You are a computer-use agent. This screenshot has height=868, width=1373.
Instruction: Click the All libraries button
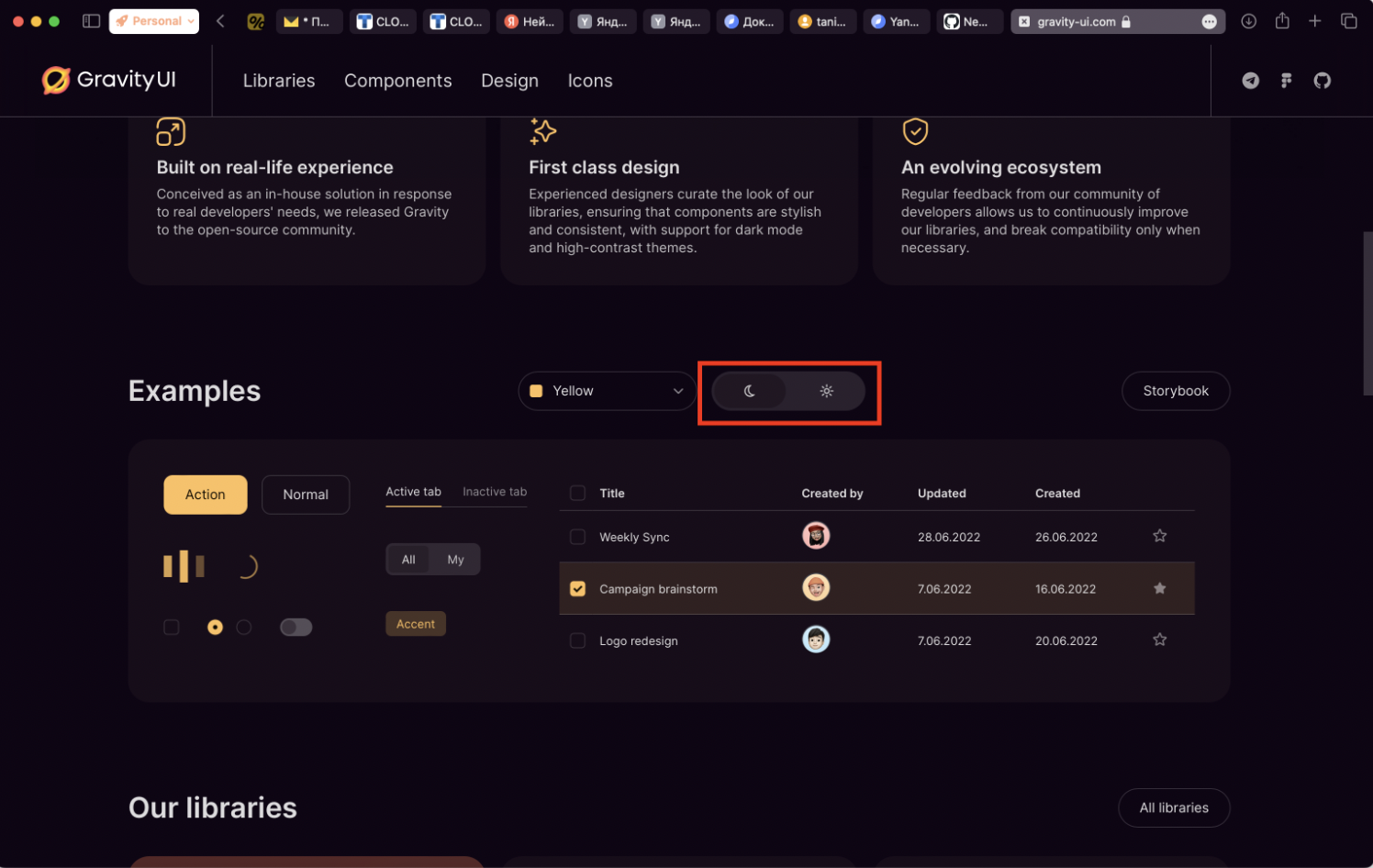pyautogui.click(x=1173, y=807)
